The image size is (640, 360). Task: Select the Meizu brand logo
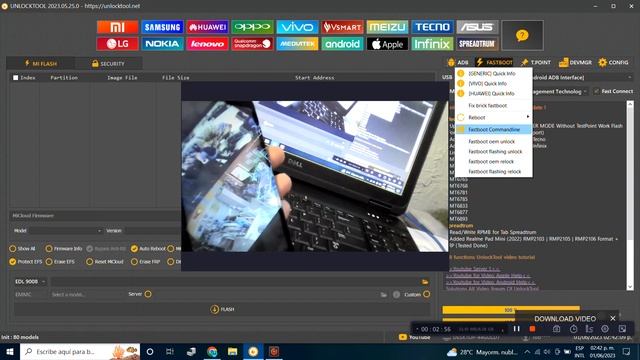[387, 27]
